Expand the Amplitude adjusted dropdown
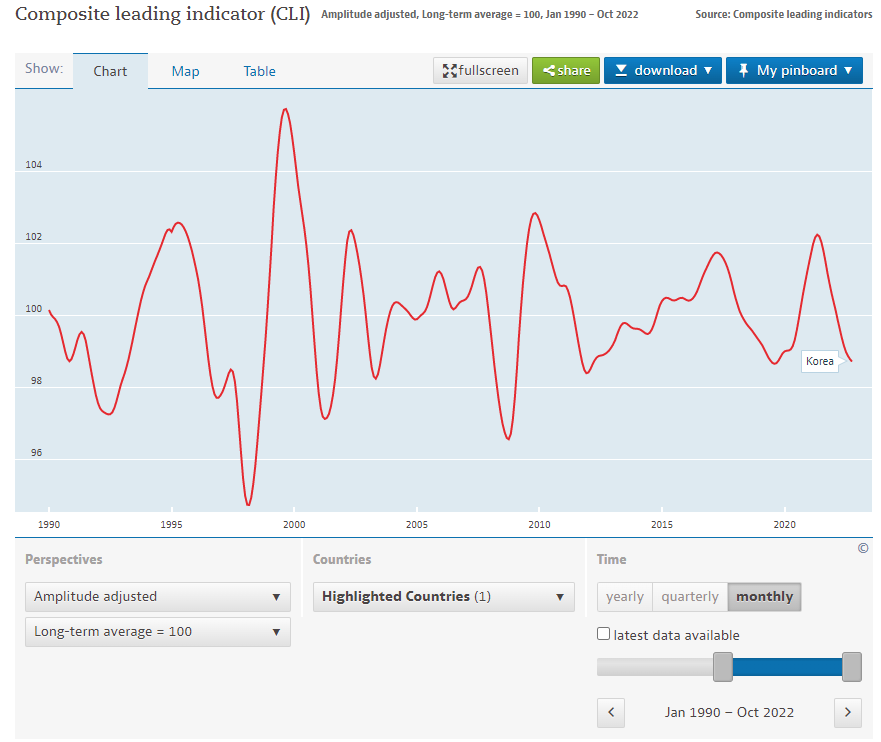 [x=157, y=597]
